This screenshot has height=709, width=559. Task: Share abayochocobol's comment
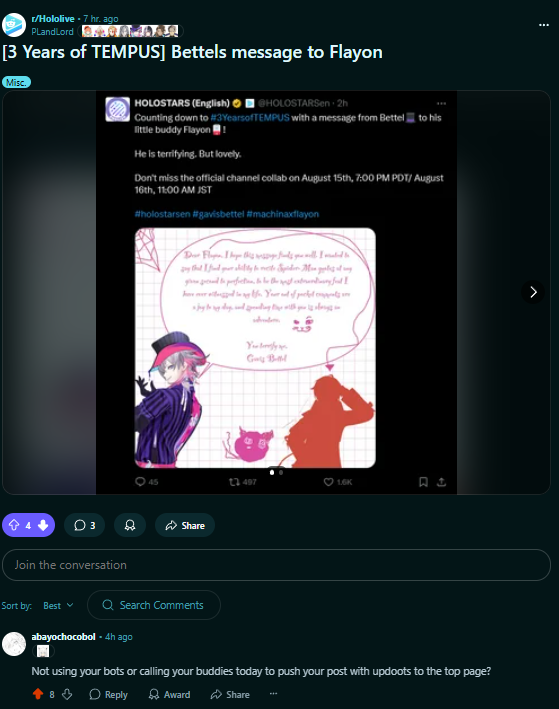tap(230, 694)
